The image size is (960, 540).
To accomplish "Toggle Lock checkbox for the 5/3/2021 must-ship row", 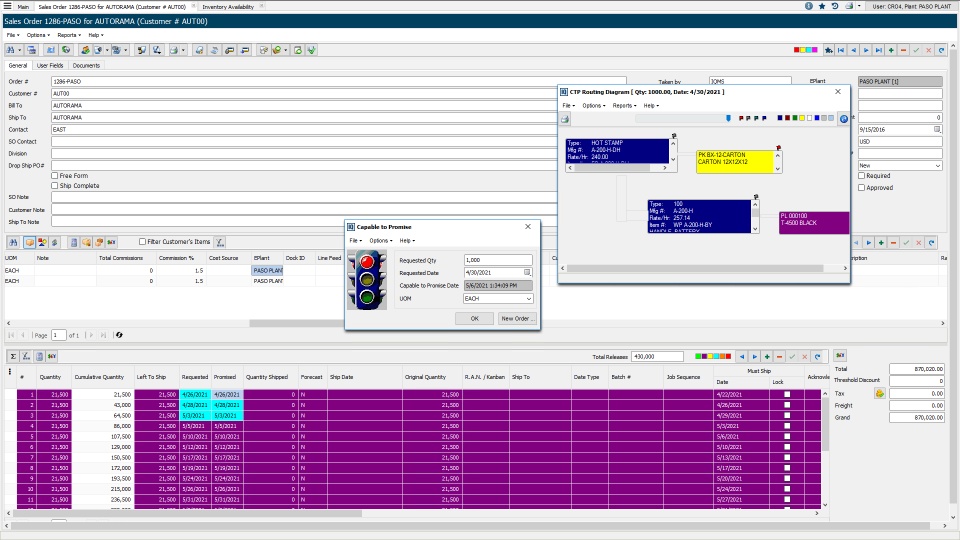I will tap(787, 426).
